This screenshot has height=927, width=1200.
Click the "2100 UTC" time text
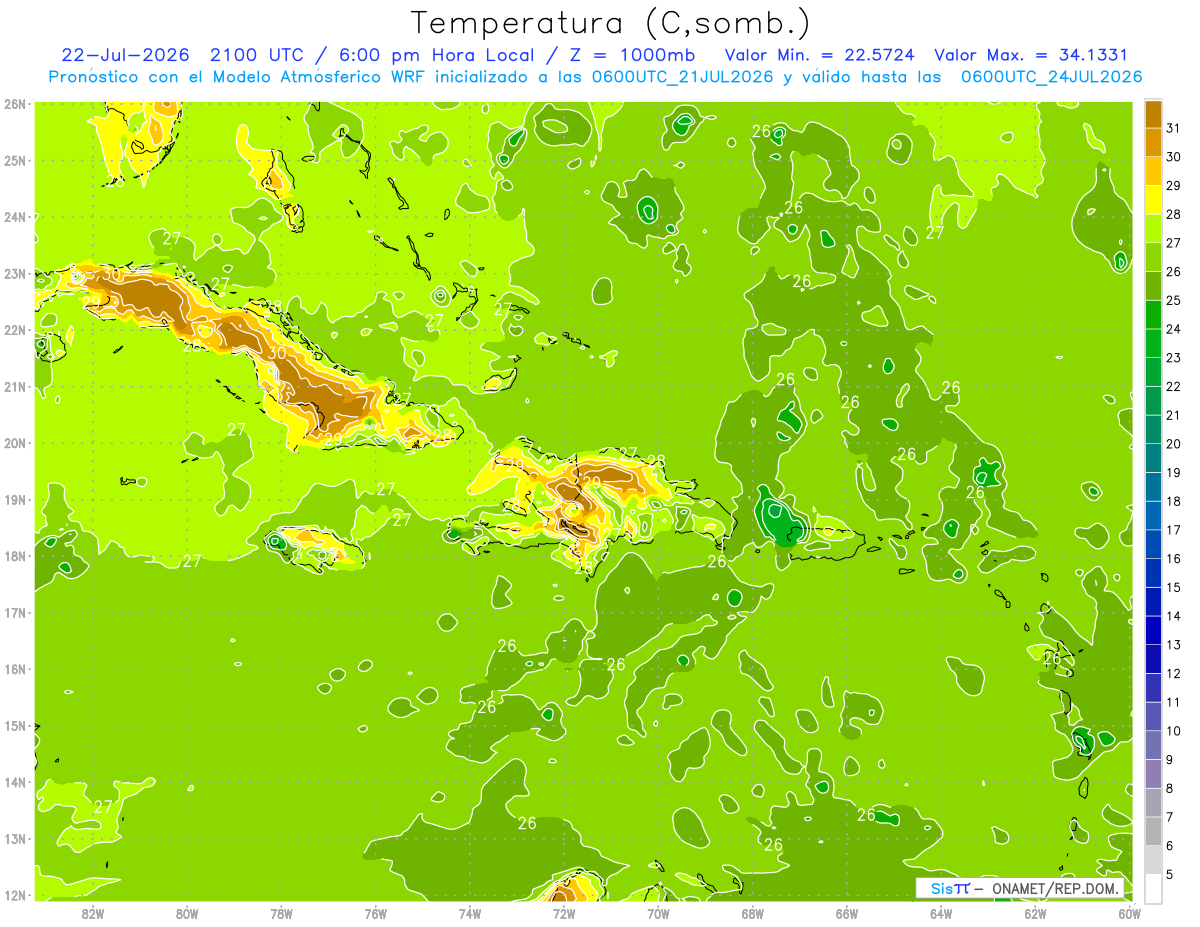[257, 54]
